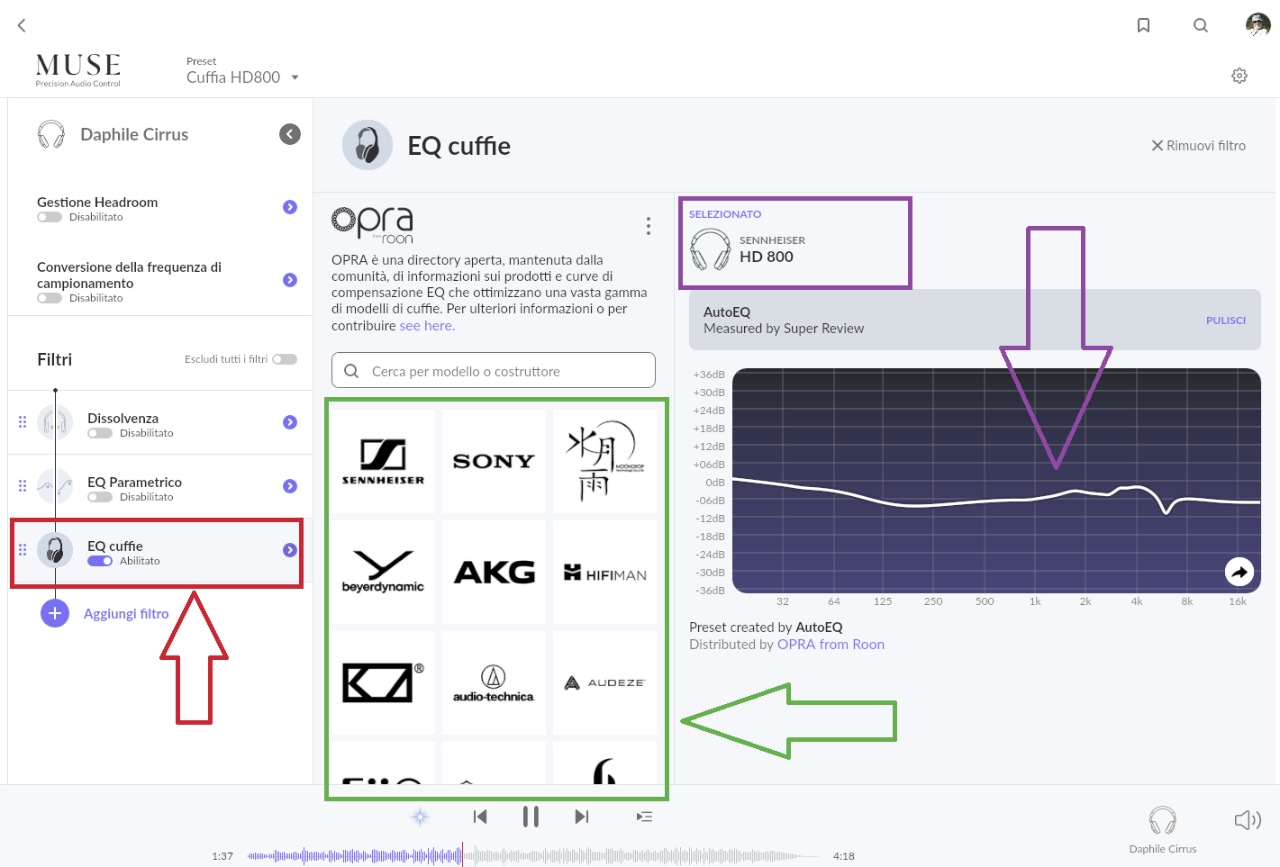Expand EQ cuffie settings arrow
1280x867 pixels.
point(290,550)
